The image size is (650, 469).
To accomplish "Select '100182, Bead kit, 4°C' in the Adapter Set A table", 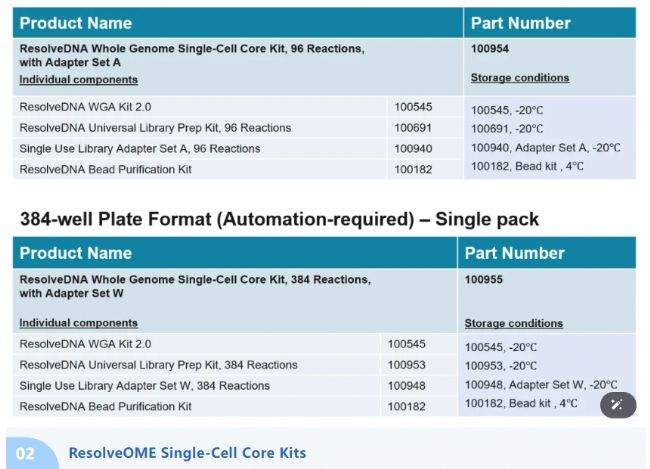I will (x=527, y=166).
